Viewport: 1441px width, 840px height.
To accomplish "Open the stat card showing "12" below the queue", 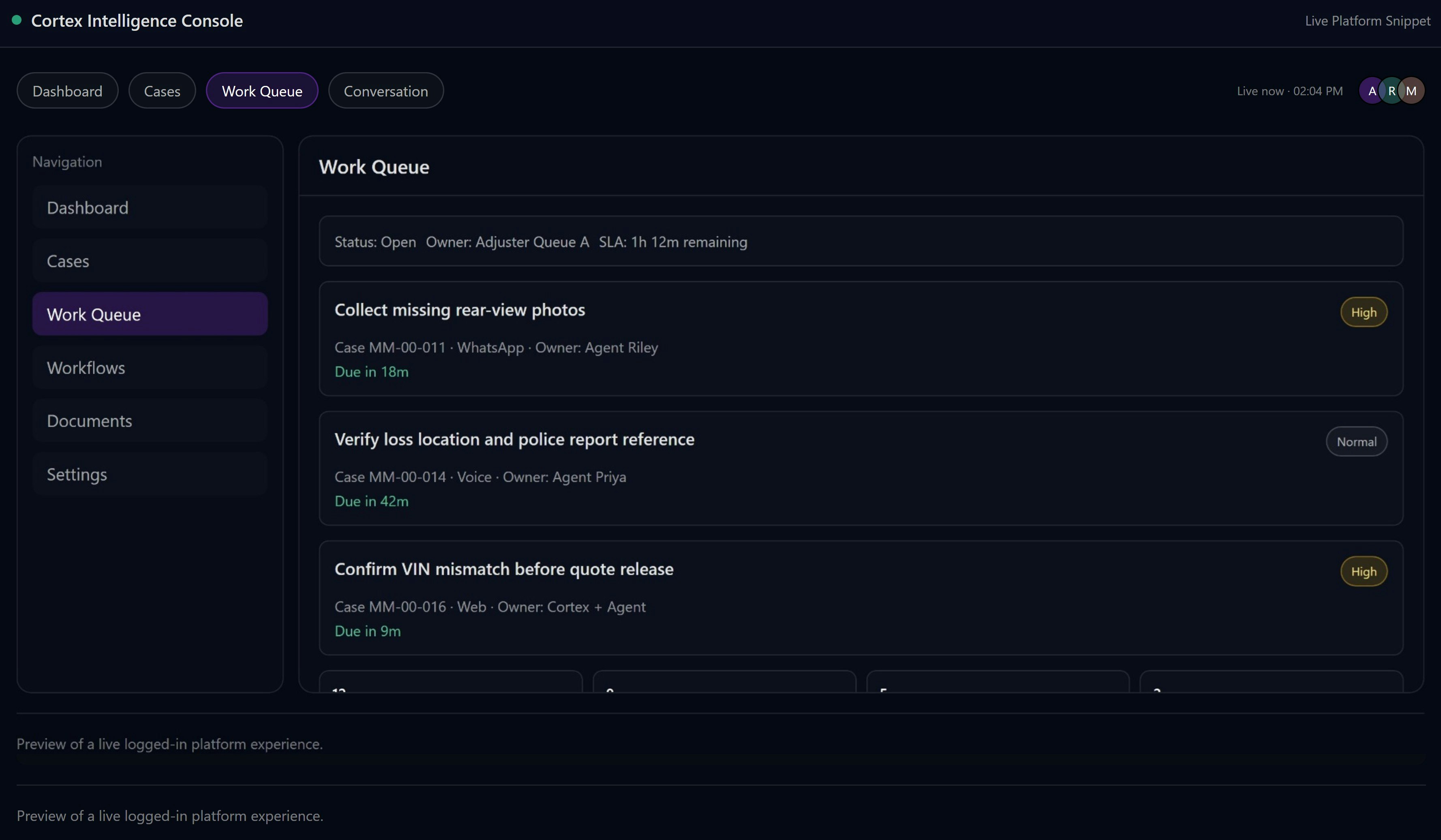I will click(451, 686).
